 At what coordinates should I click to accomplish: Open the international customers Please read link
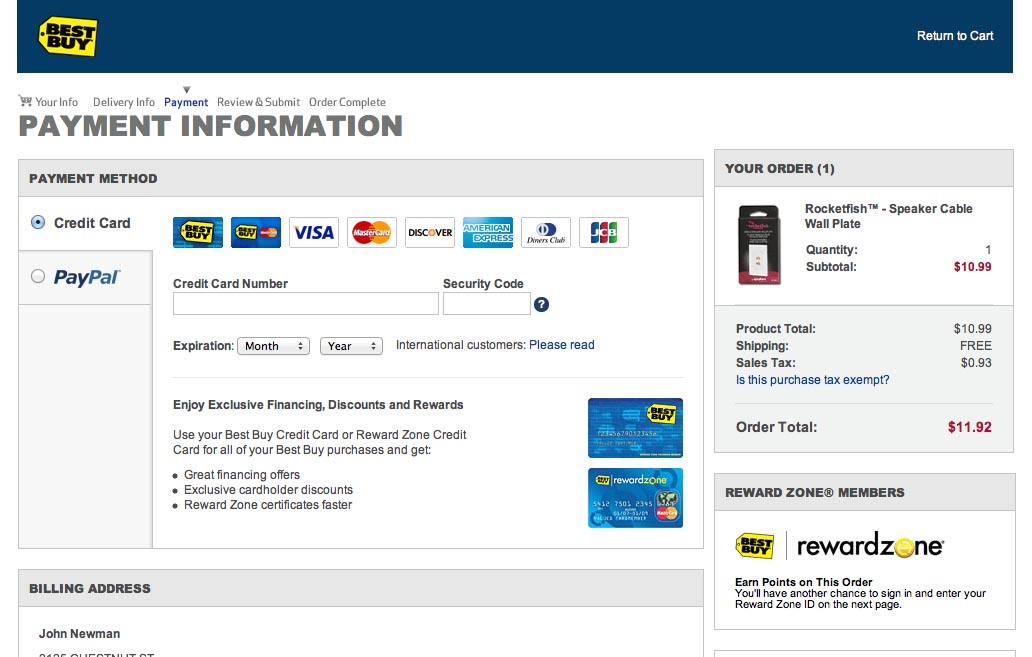(x=562, y=345)
